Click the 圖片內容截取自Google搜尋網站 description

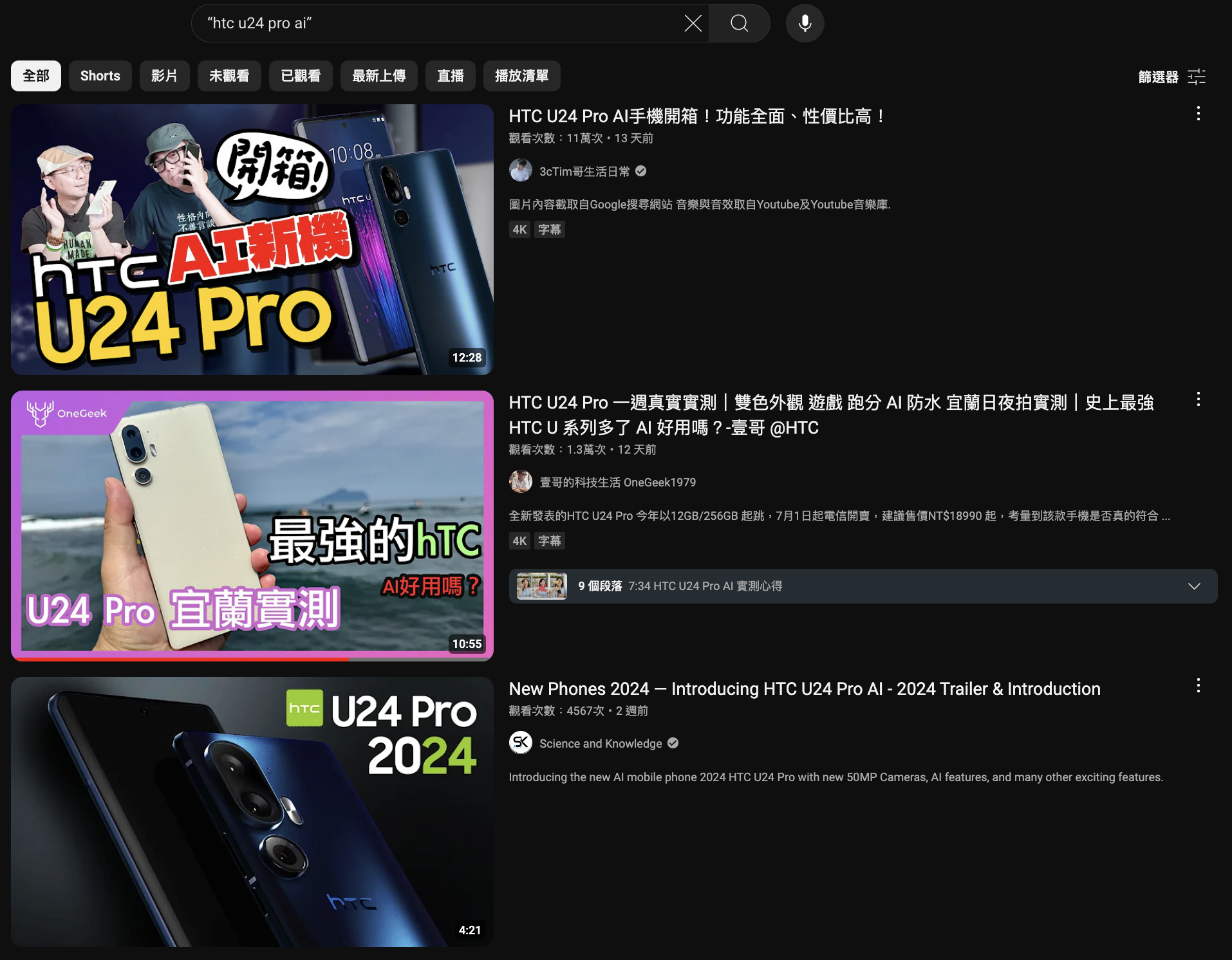coord(700,205)
